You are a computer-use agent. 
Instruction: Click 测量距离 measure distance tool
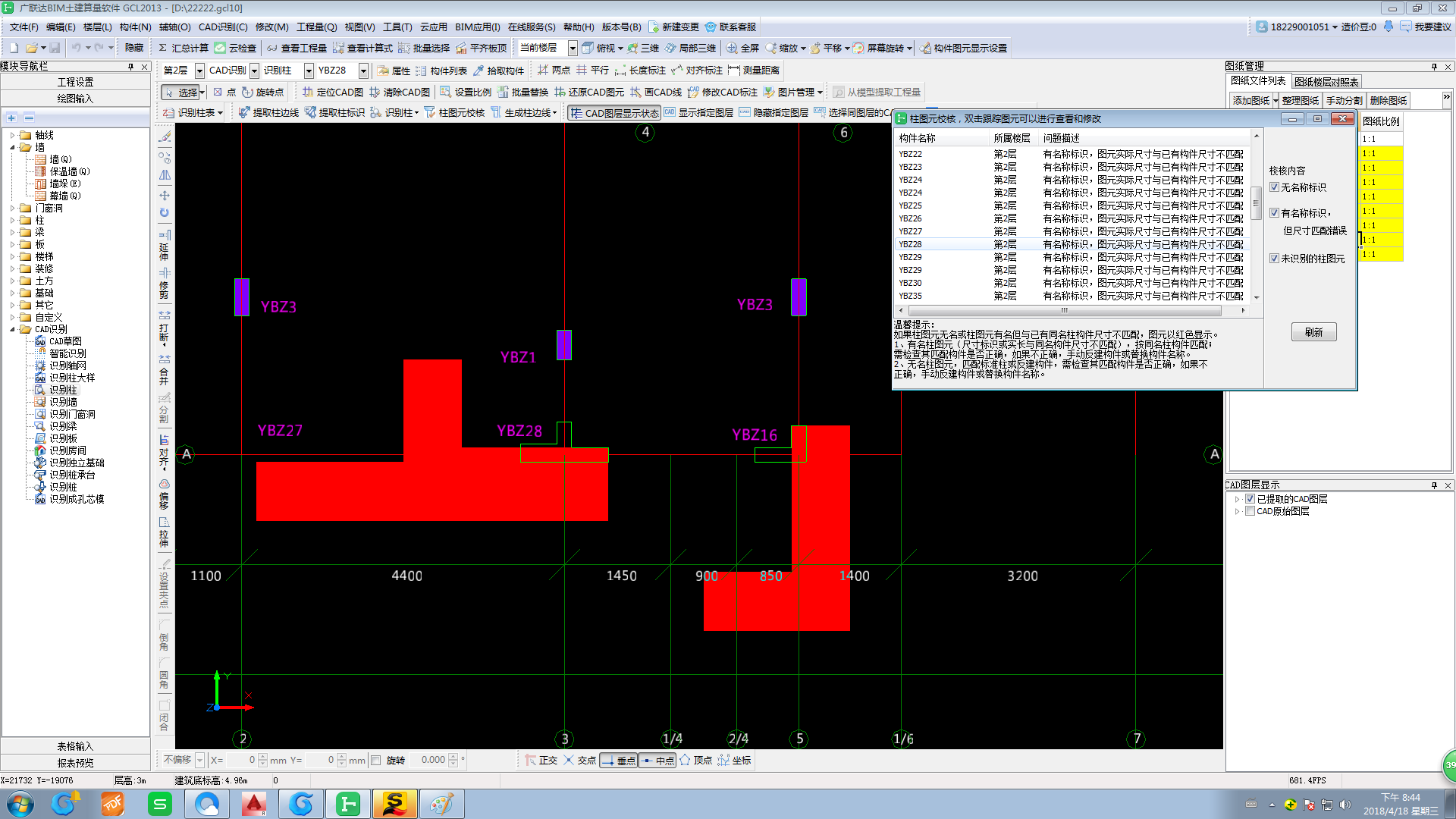pyautogui.click(x=754, y=71)
